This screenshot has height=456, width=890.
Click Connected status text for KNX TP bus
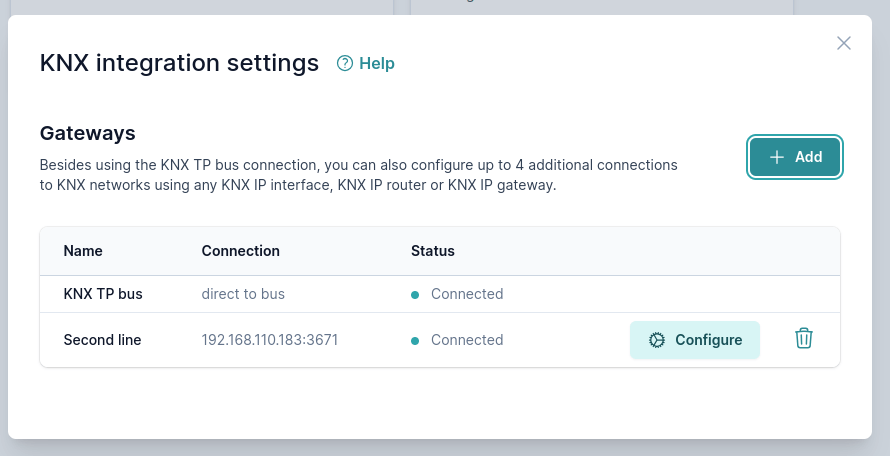click(x=466, y=294)
